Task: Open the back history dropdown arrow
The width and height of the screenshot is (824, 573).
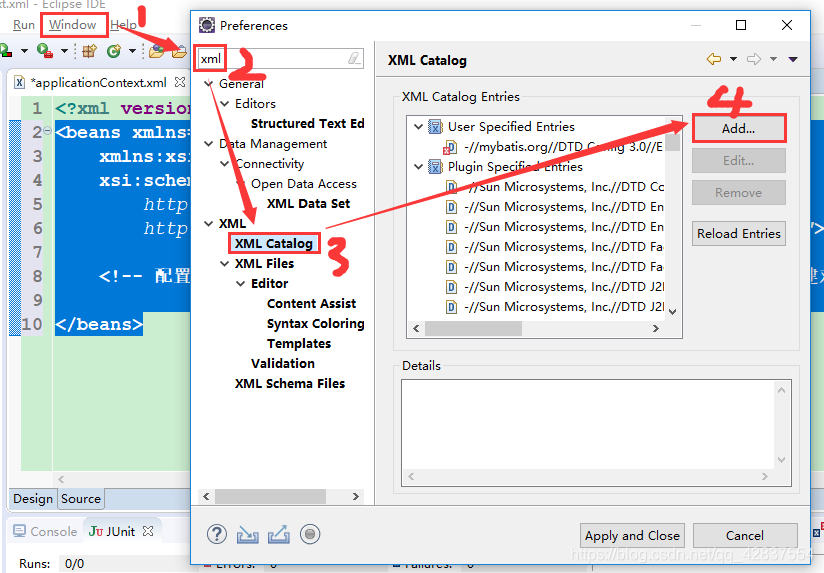Action: tap(733, 59)
